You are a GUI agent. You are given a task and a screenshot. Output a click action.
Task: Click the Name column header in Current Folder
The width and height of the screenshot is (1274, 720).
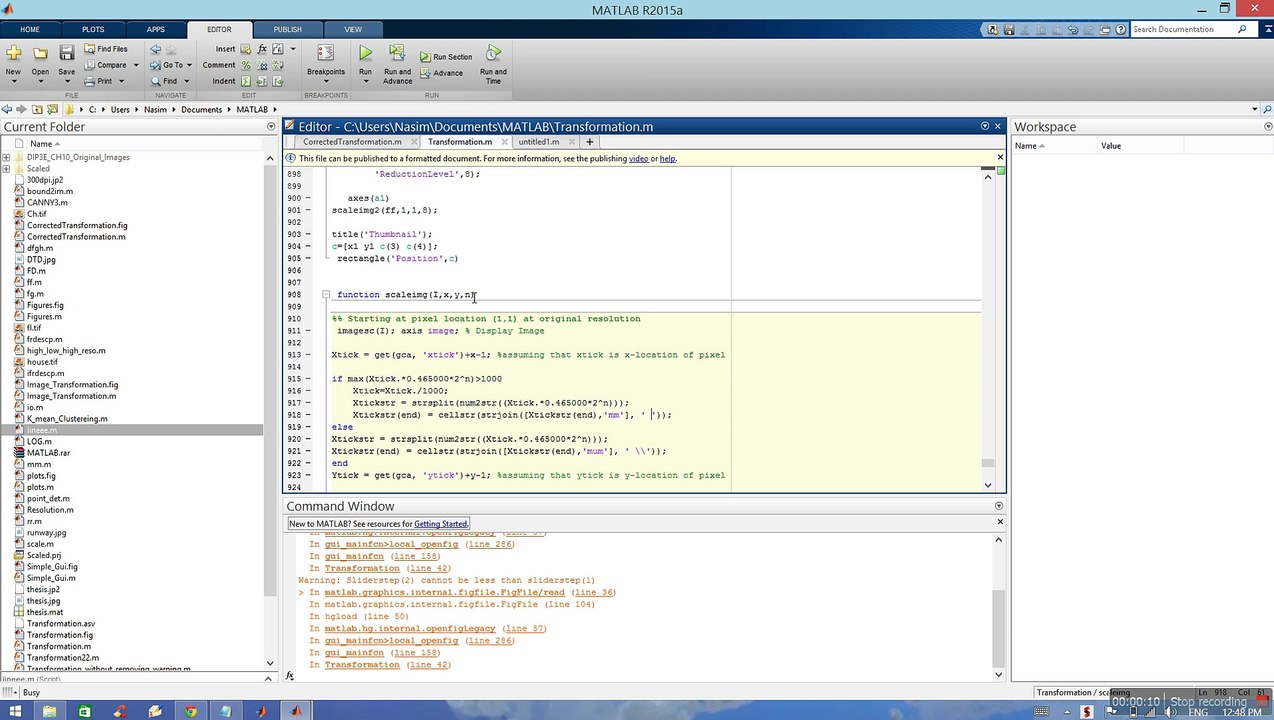[x=41, y=144]
